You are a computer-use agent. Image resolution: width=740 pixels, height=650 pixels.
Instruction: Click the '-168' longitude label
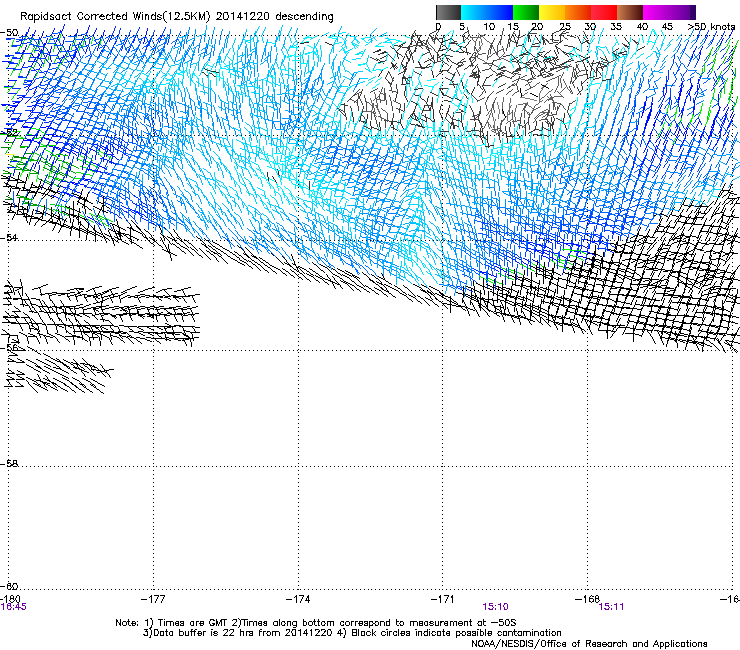[x=588, y=599]
